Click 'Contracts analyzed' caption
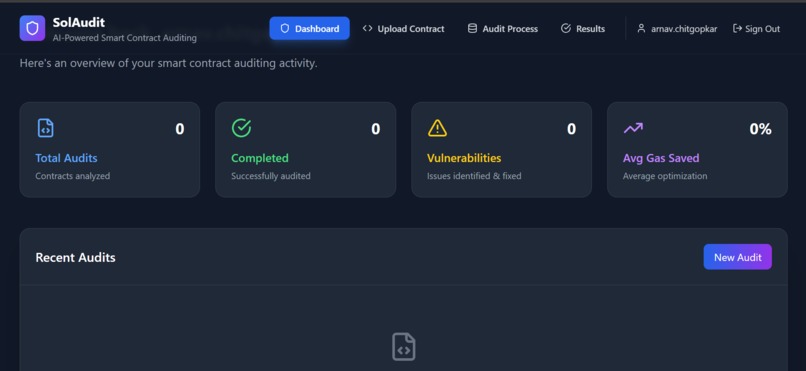806x371 pixels. point(72,176)
